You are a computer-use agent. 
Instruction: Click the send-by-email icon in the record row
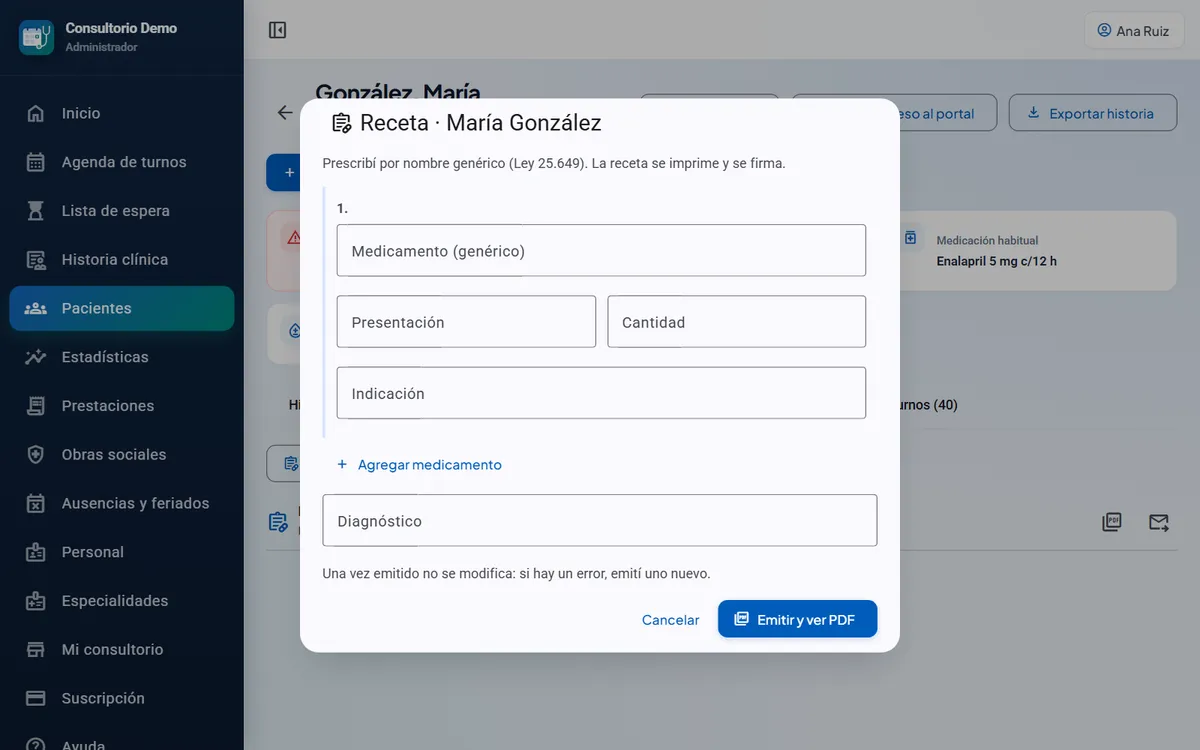1159,522
